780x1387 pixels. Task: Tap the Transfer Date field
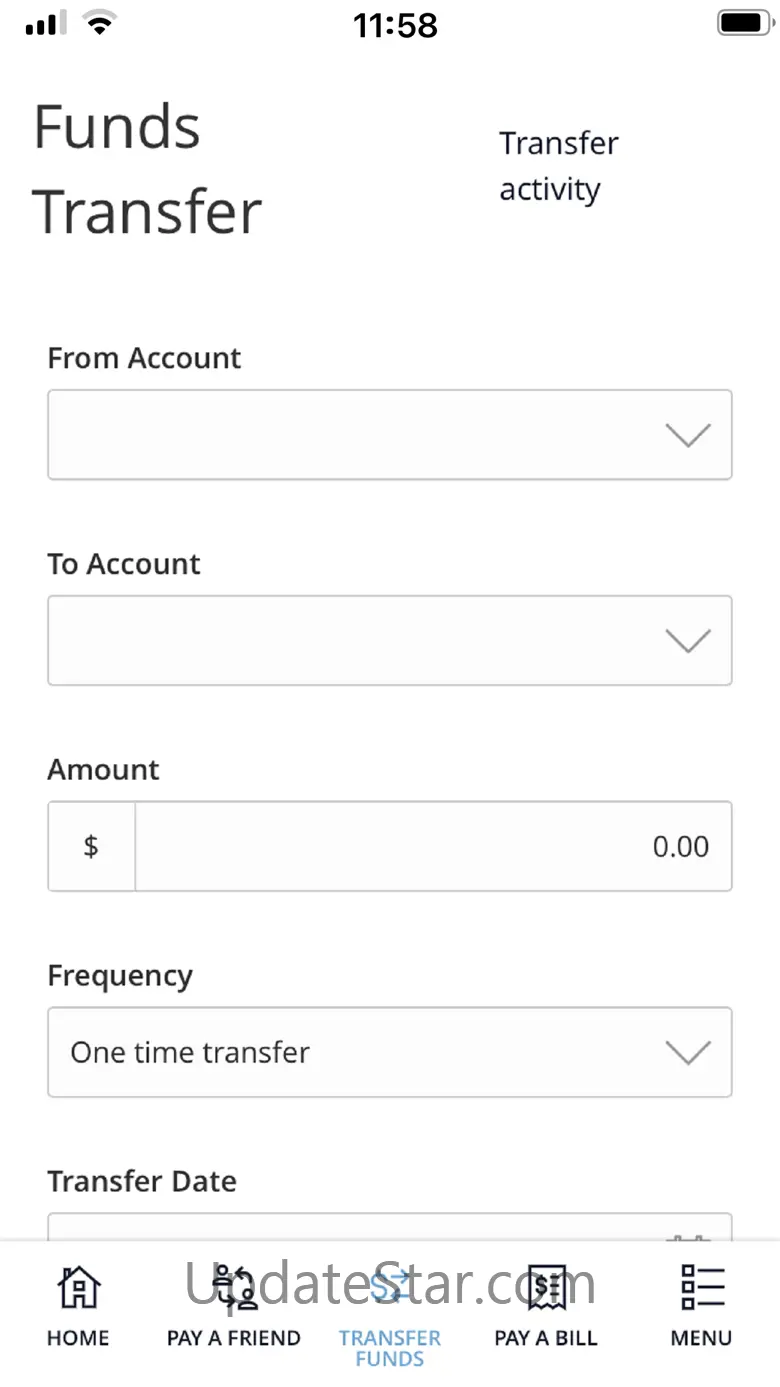[360, 1229]
